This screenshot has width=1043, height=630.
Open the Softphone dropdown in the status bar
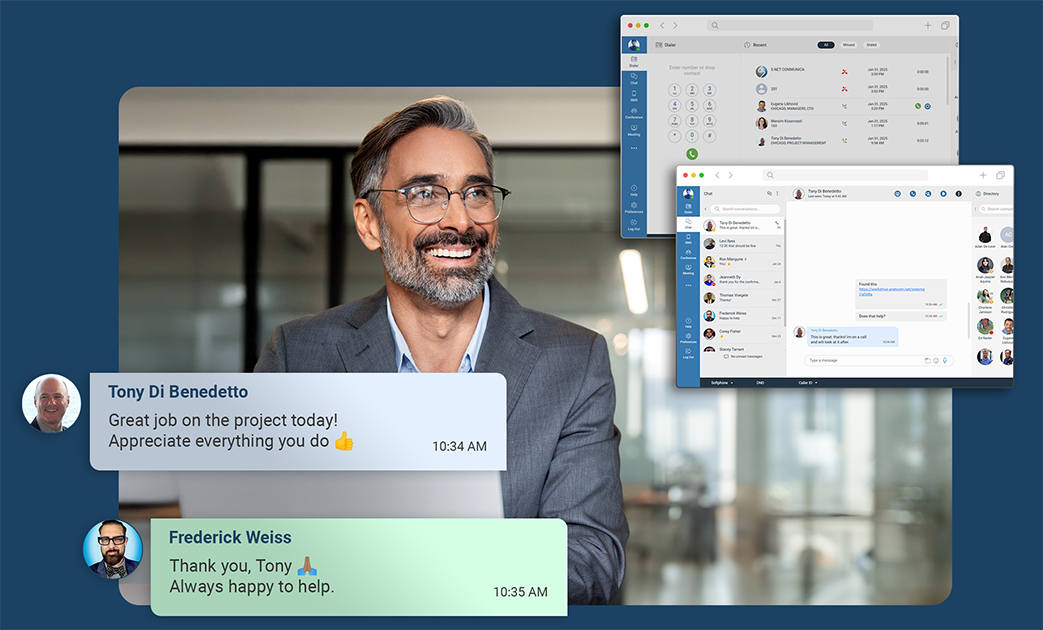[x=720, y=381]
